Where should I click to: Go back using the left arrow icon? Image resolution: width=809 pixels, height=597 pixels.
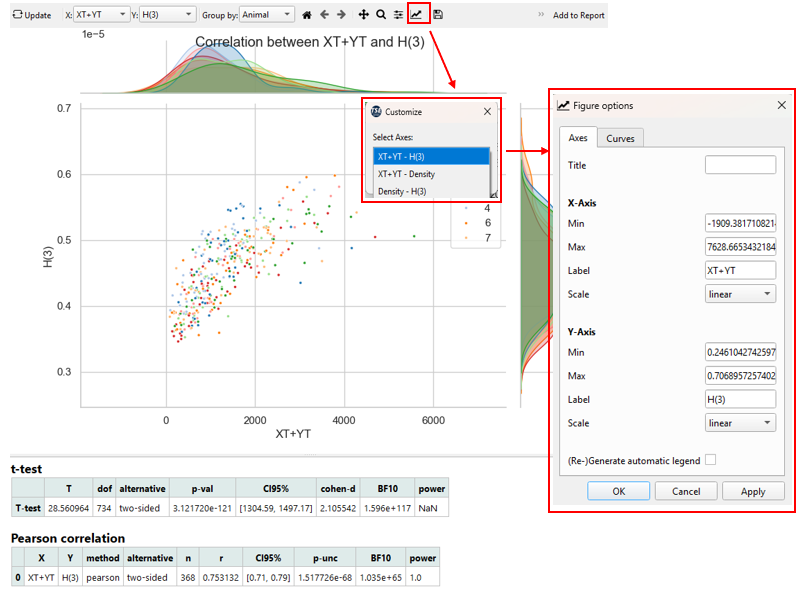[x=325, y=14]
